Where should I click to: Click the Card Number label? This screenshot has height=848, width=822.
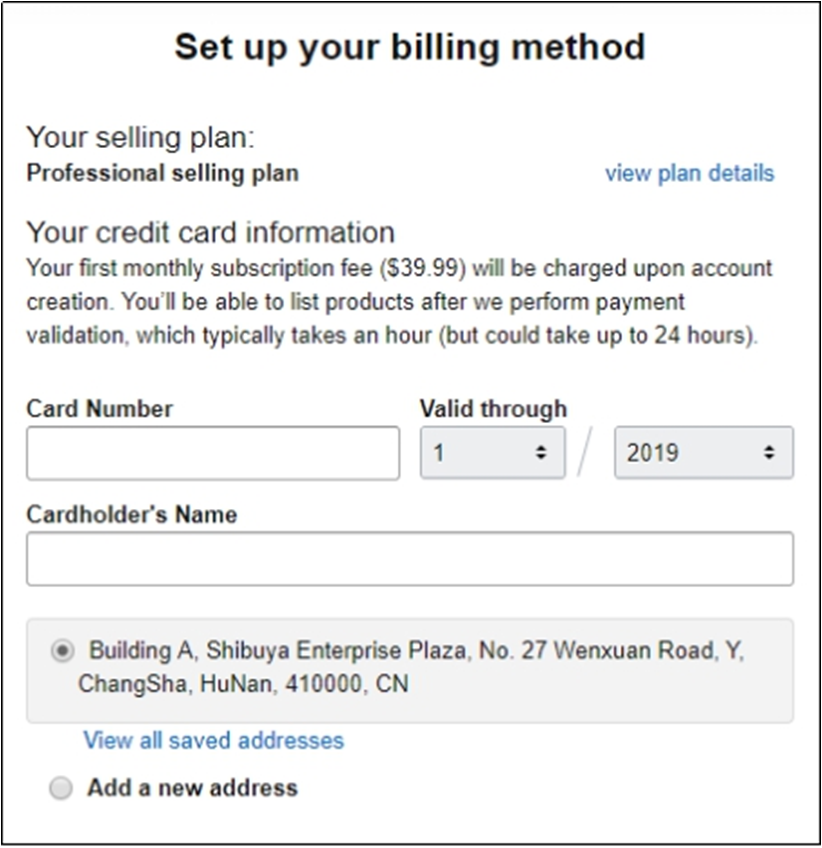99,408
